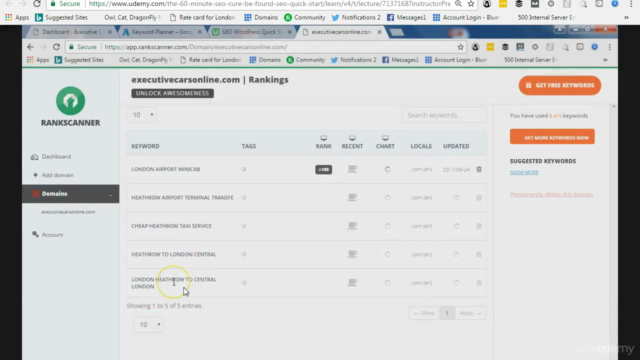This screenshot has height=360, width=640.
Task: Open the bottom entries-per-page dropdown
Action: 149,325
